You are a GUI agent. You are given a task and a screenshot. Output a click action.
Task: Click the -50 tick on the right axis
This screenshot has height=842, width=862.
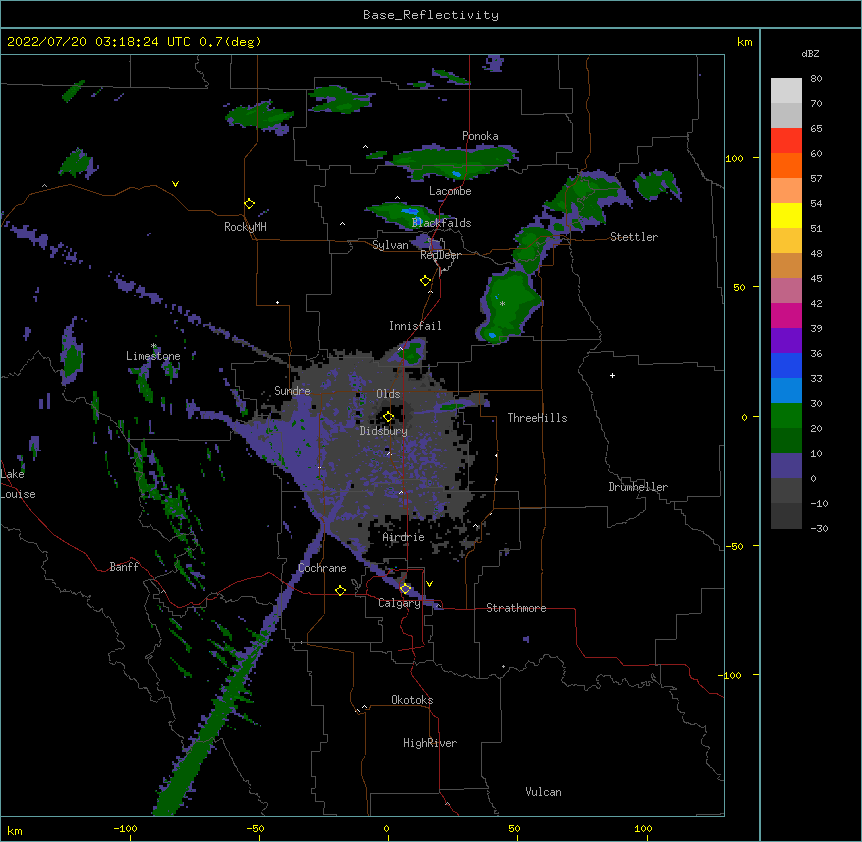[x=734, y=546]
